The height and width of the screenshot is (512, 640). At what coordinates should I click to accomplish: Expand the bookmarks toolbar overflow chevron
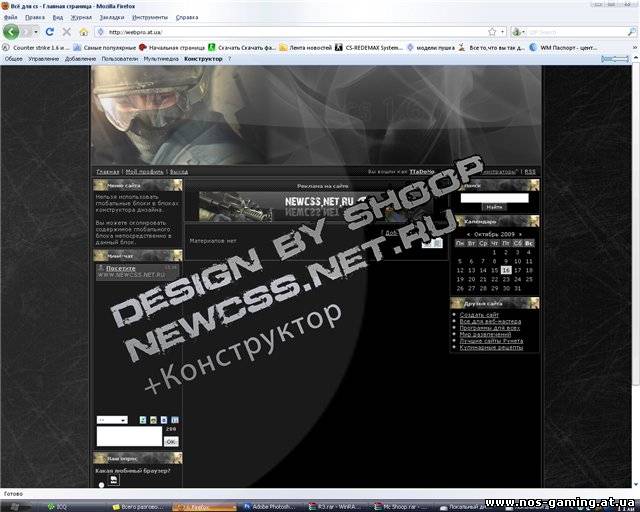(634, 47)
